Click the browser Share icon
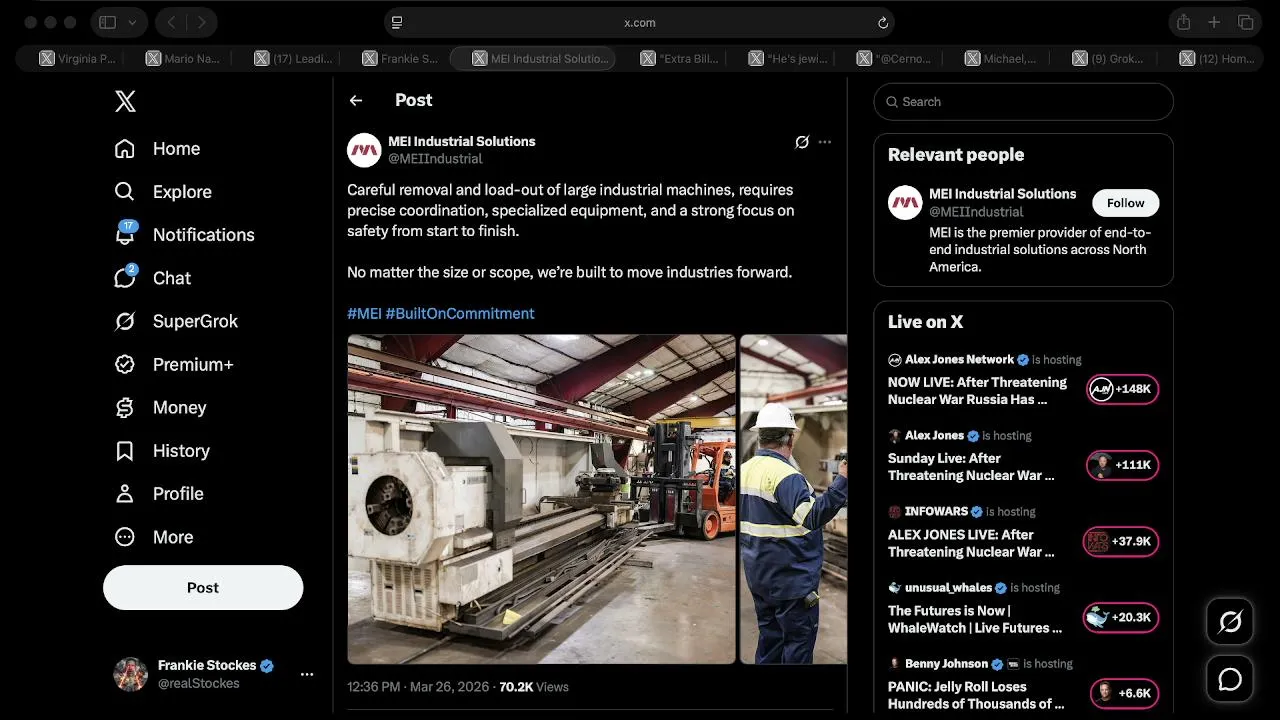Viewport: 1280px width, 720px height. [x=1184, y=22]
